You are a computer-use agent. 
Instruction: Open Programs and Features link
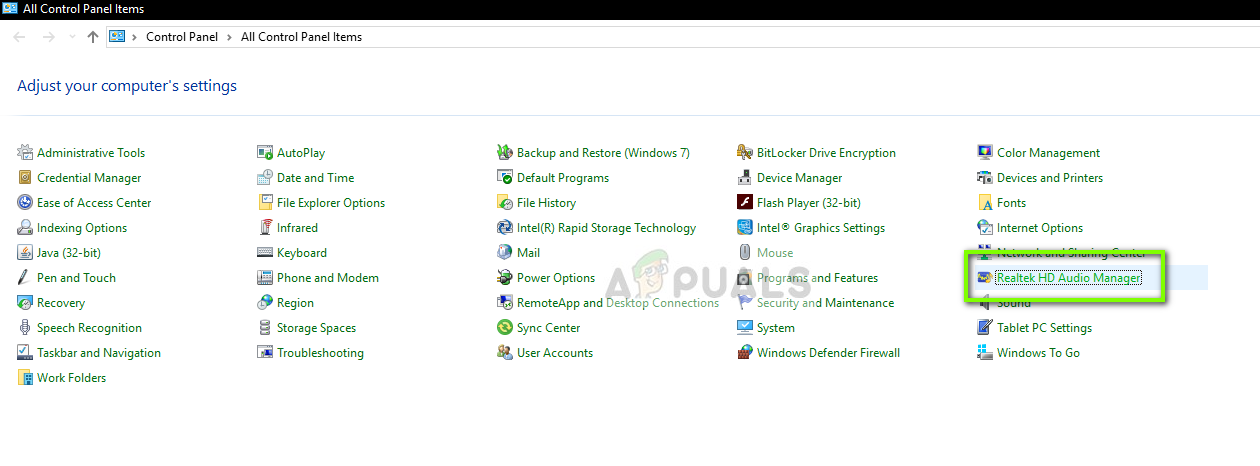coord(817,277)
